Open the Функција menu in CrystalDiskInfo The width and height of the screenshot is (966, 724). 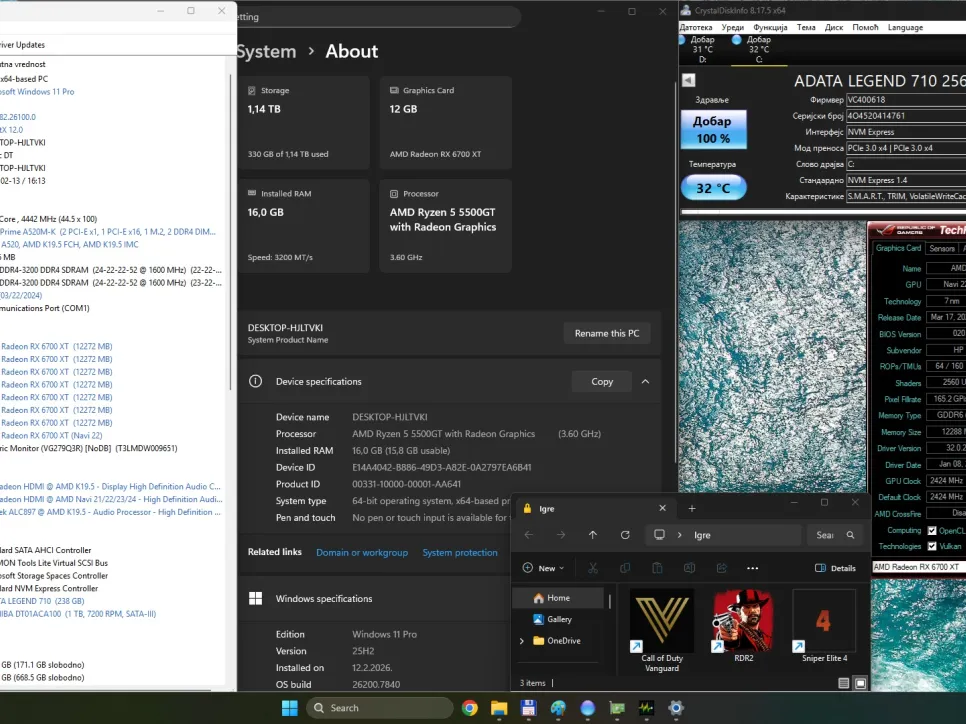[770, 27]
